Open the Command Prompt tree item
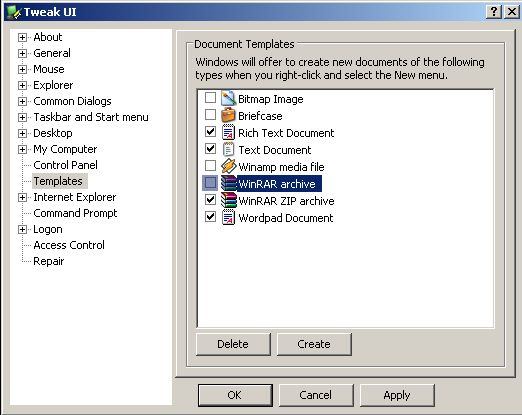 (75, 213)
